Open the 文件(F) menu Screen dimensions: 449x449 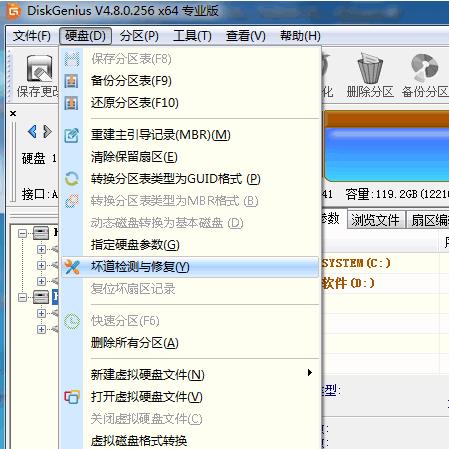(x=32, y=36)
